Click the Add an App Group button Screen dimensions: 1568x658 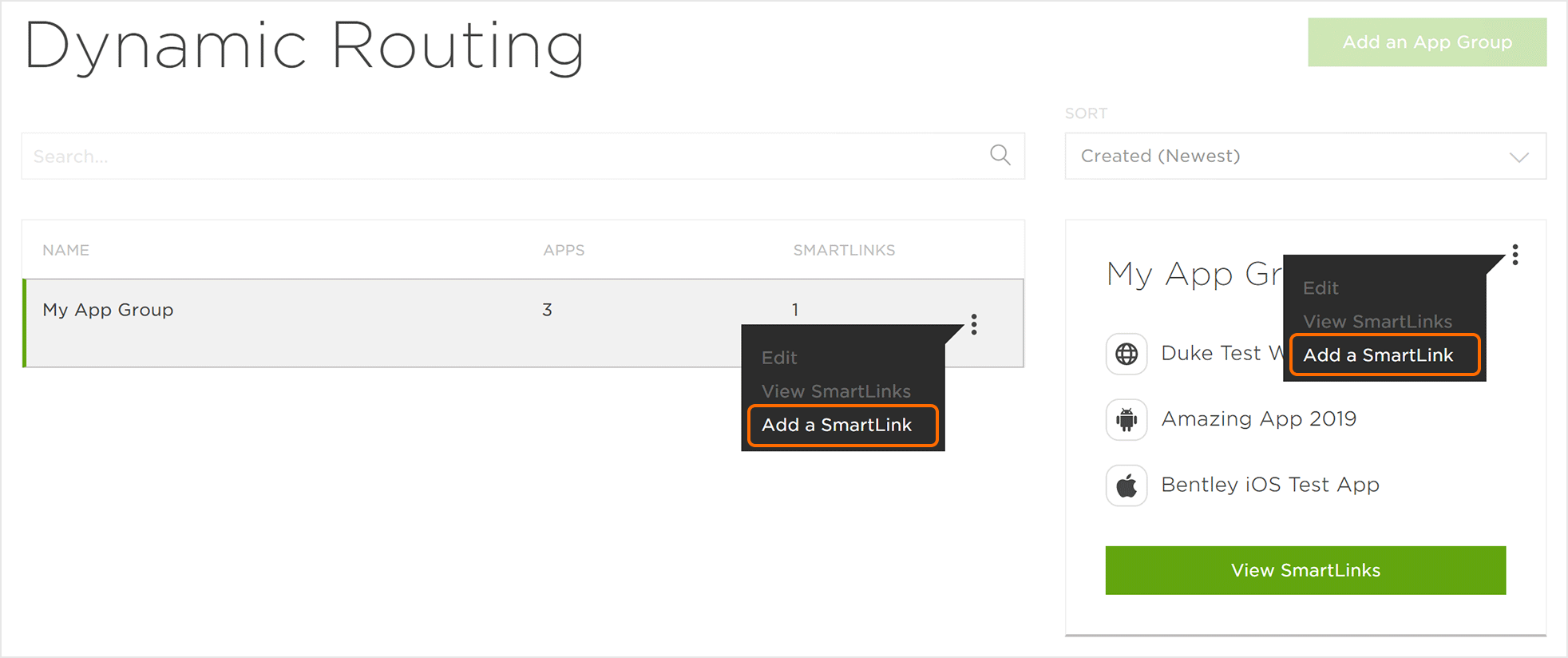(x=1427, y=42)
